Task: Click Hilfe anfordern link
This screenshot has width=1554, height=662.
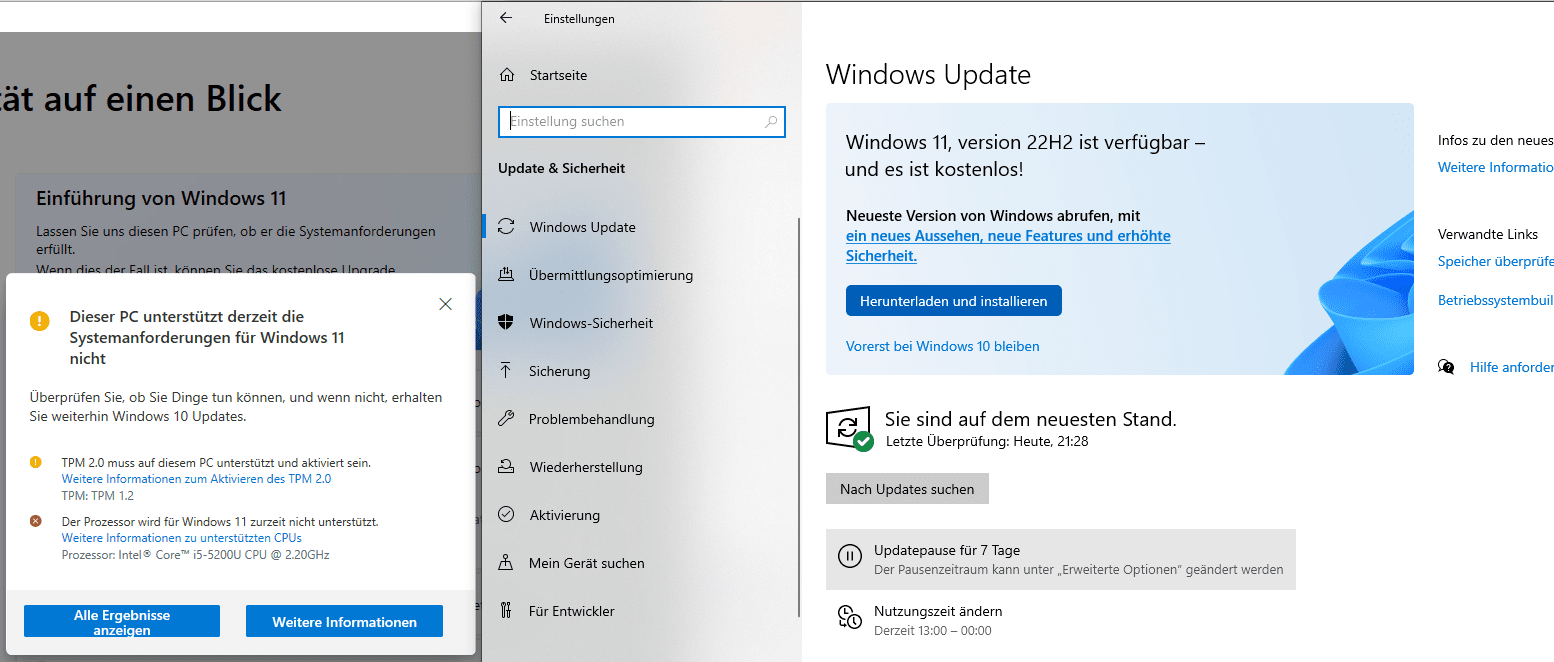Action: click(x=1512, y=367)
